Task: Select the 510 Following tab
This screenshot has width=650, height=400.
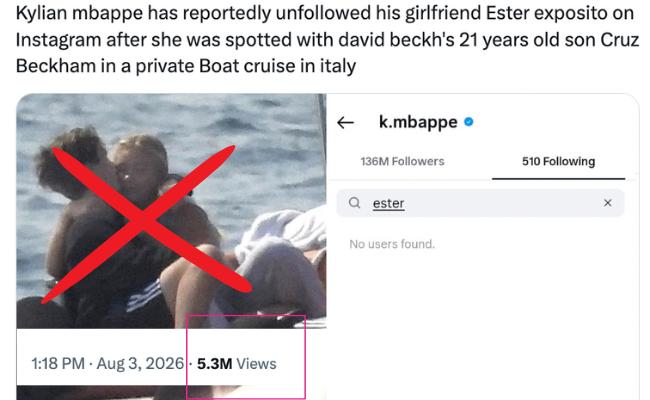Action: (x=558, y=161)
